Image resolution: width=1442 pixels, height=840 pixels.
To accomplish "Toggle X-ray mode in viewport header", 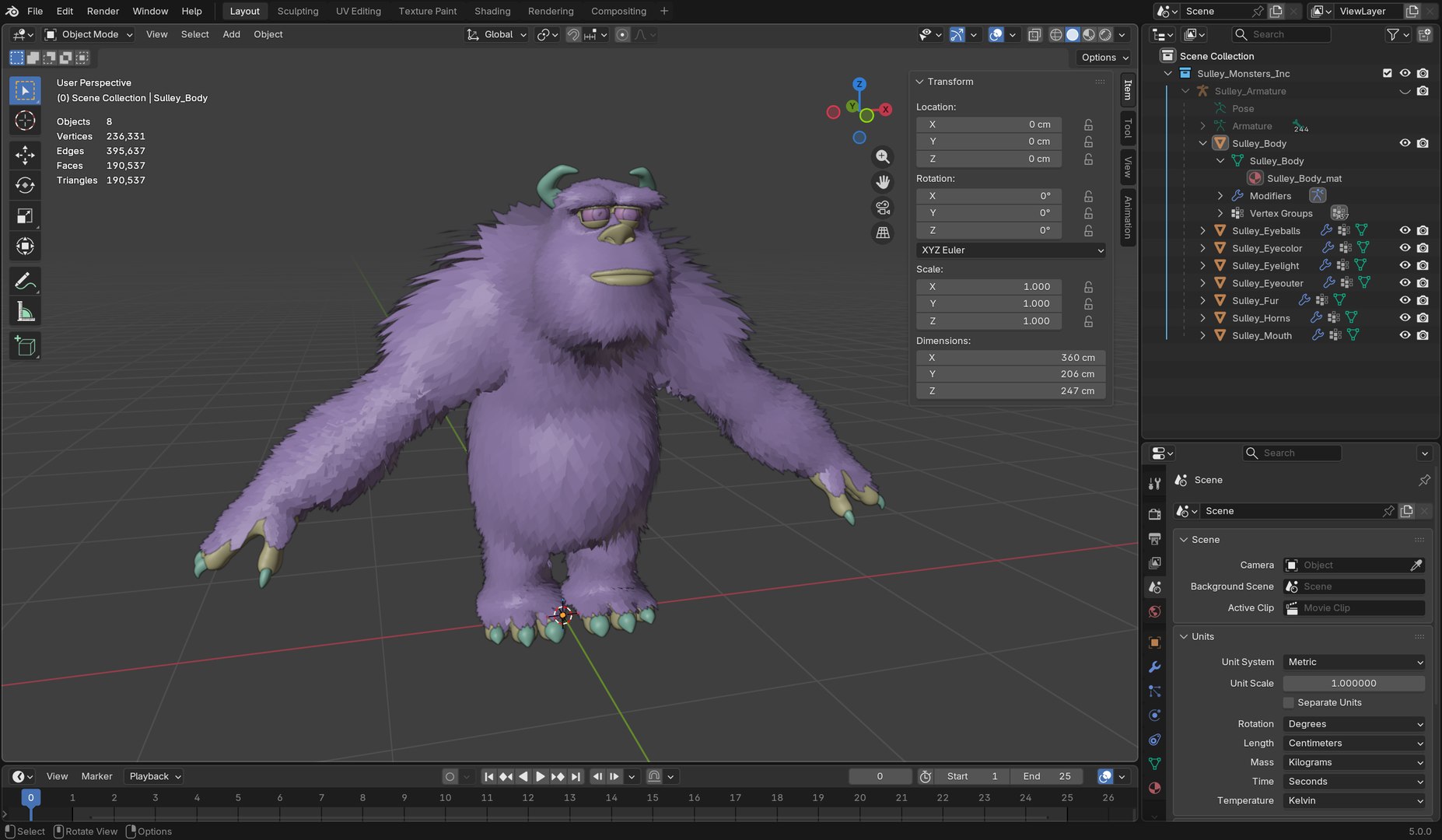I will pyautogui.click(x=1034, y=34).
